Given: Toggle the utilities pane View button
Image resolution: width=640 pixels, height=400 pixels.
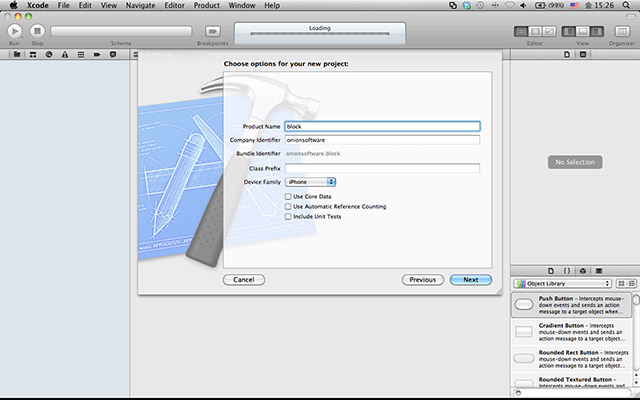Looking at the screenshot, I should tap(597, 31).
